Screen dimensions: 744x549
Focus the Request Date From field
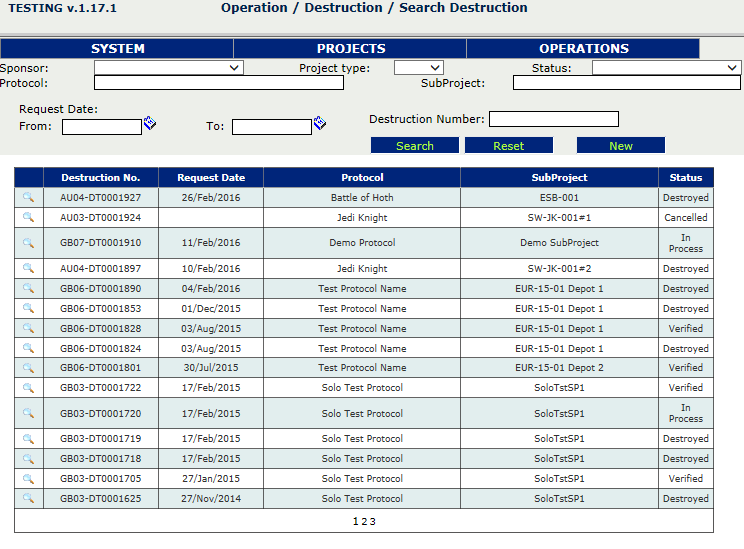pos(102,127)
